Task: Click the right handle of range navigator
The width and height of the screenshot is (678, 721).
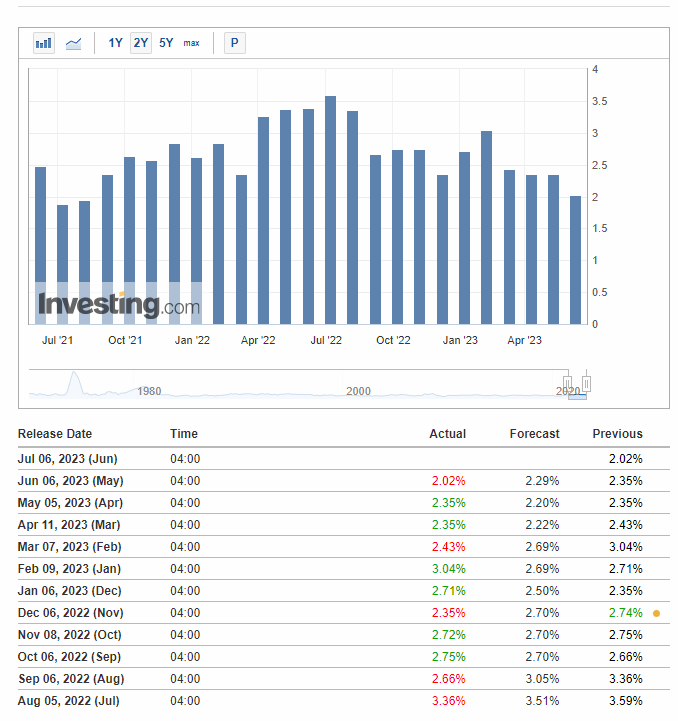Action: click(587, 383)
